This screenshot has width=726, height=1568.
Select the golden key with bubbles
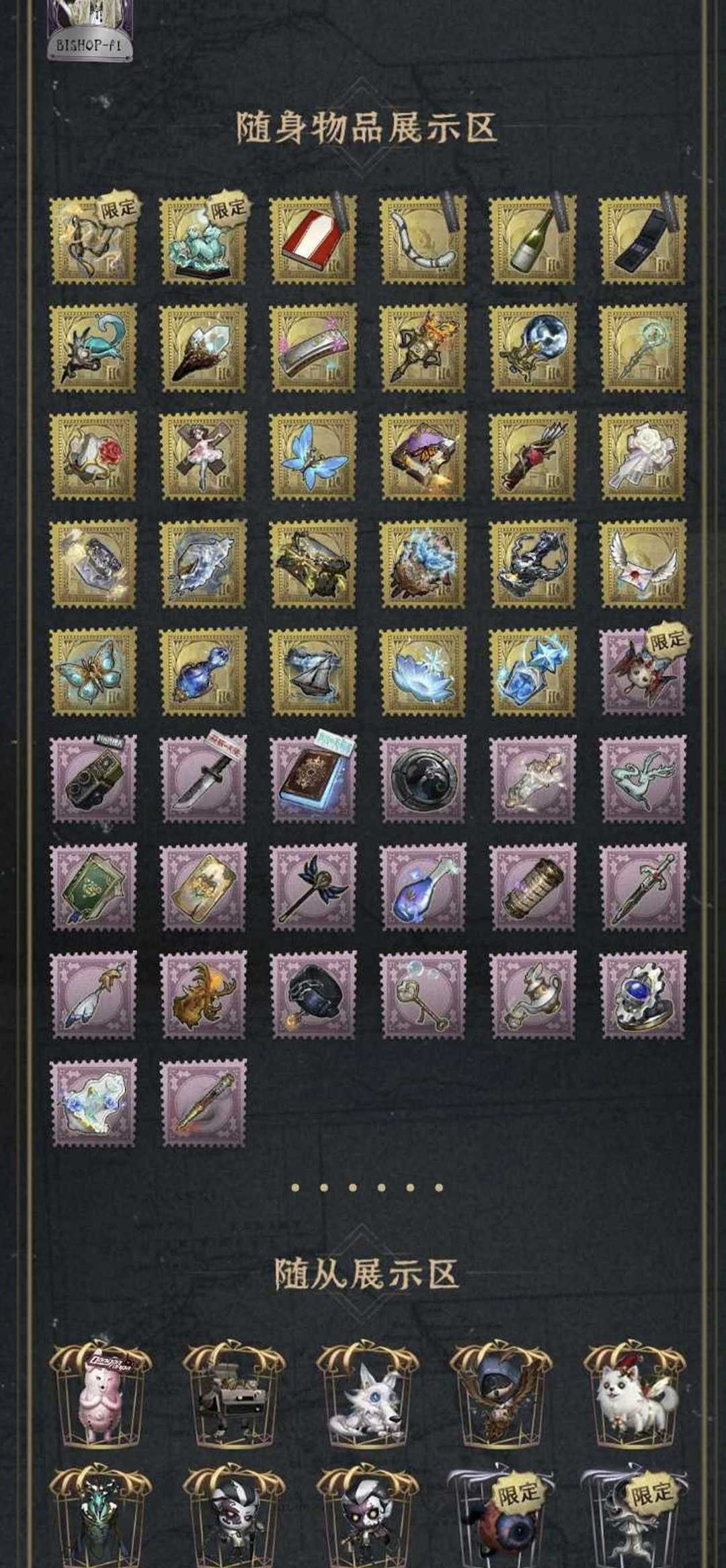[424, 995]
